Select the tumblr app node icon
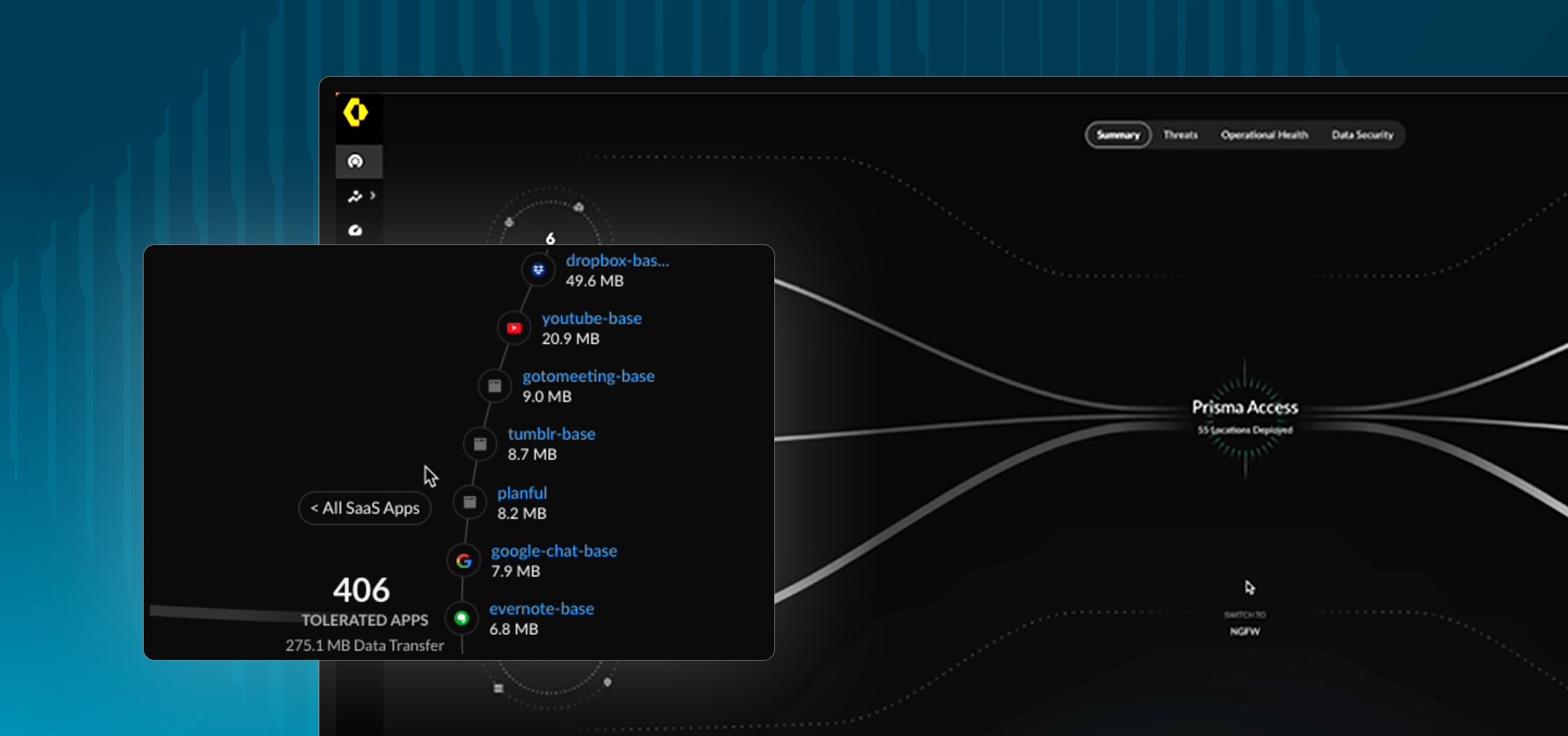Image resolution: width=1568 pixels, height=736 pixels. pyautogui.click(x=480, y=444)
